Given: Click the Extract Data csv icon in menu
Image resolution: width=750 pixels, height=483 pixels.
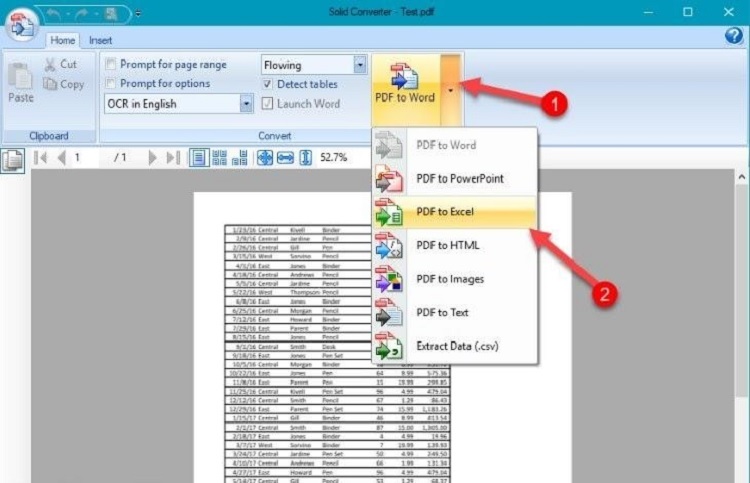Looking at the screenshot, I should coord(388,346).
